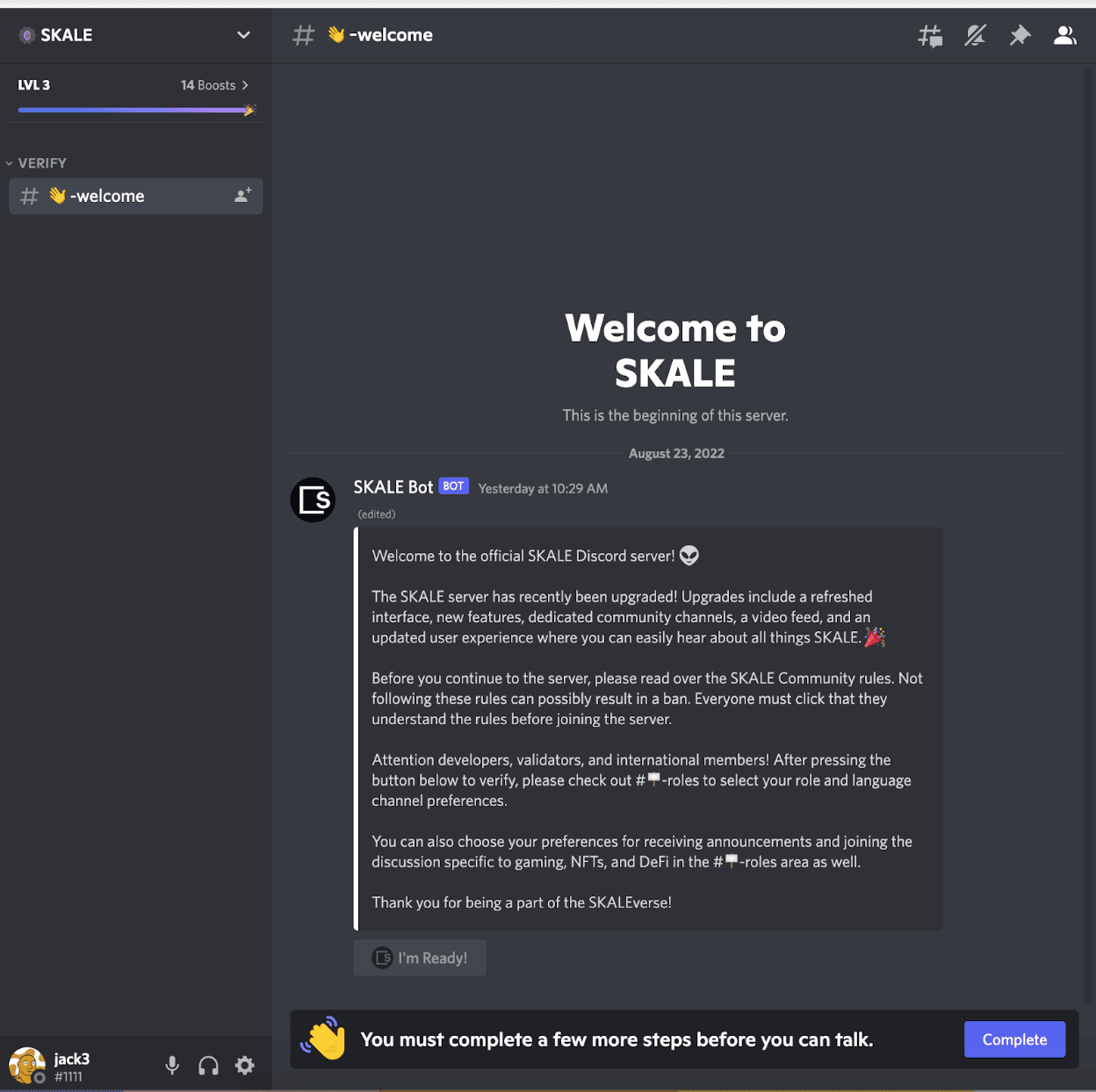
Task: Click the server boost progress bar
Action: click(x=132, y=110)
